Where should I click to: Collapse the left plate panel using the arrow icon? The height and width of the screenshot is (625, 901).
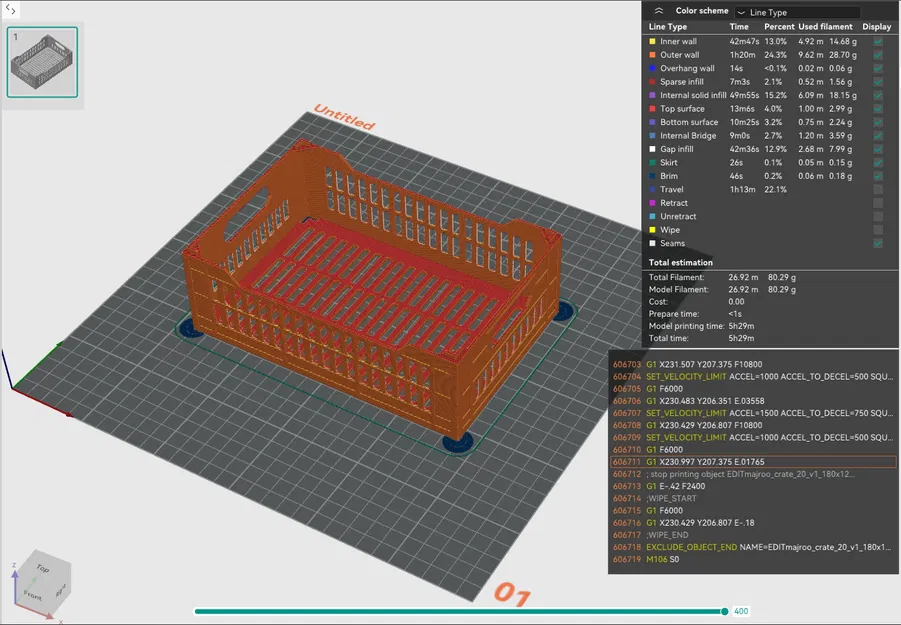12,10
